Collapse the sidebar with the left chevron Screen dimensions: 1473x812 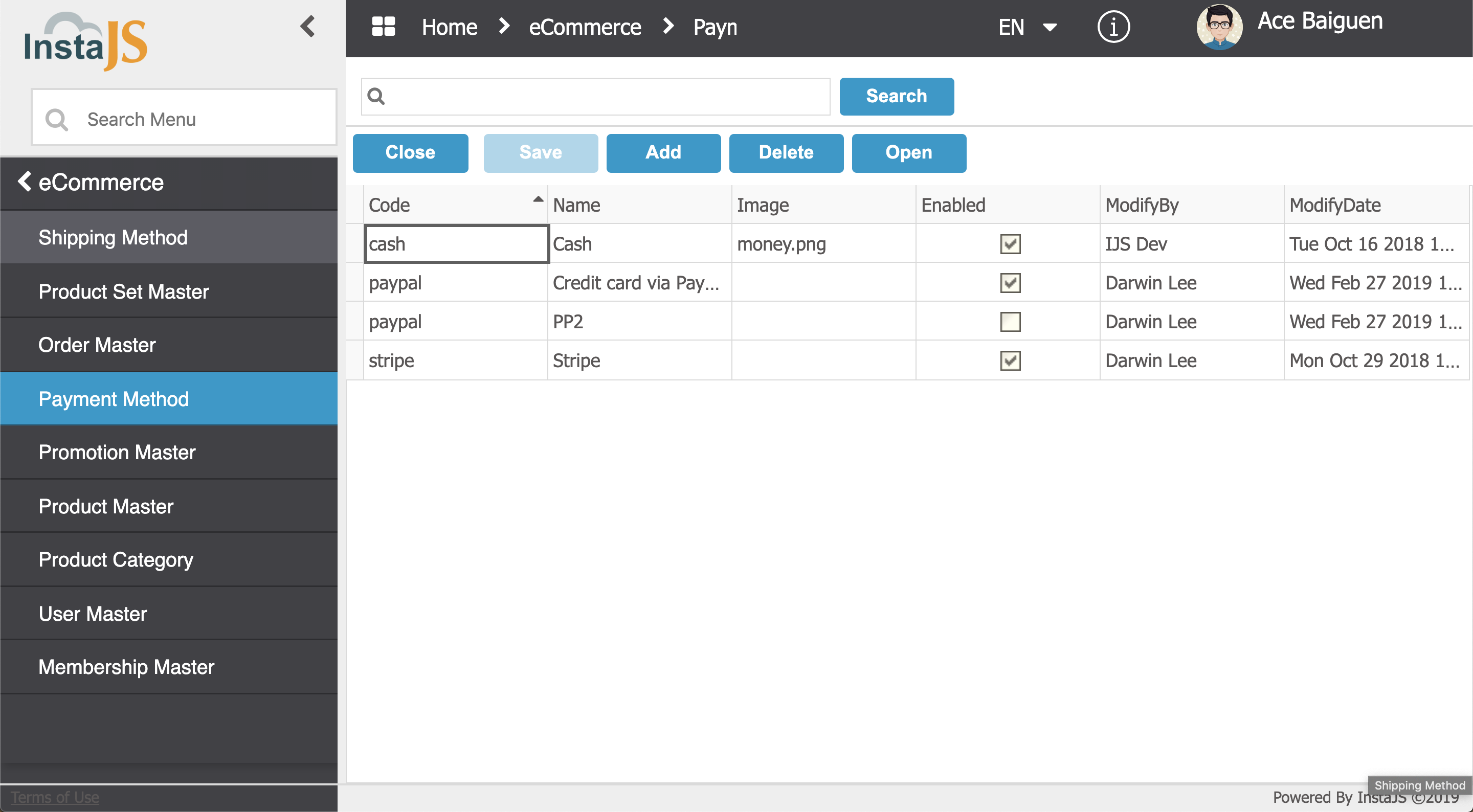pyautogui.click(x=307, y=26)
